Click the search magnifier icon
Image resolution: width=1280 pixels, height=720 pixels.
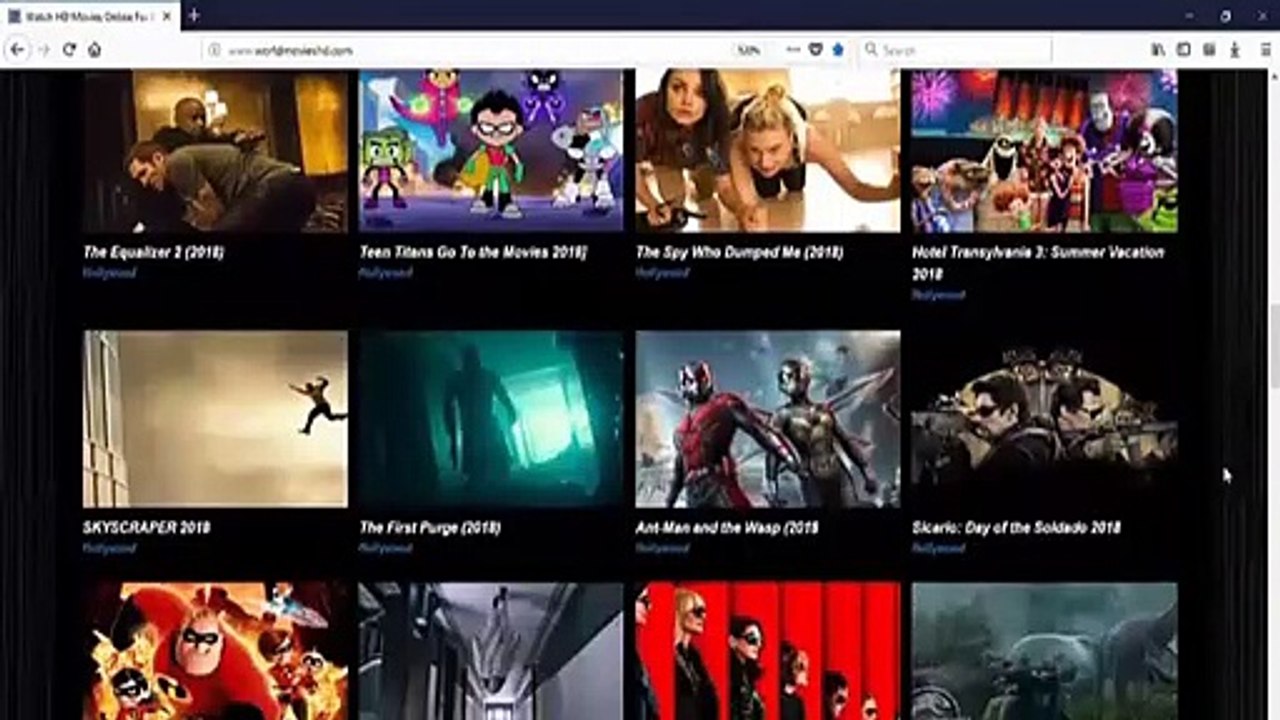click(871, 49)
